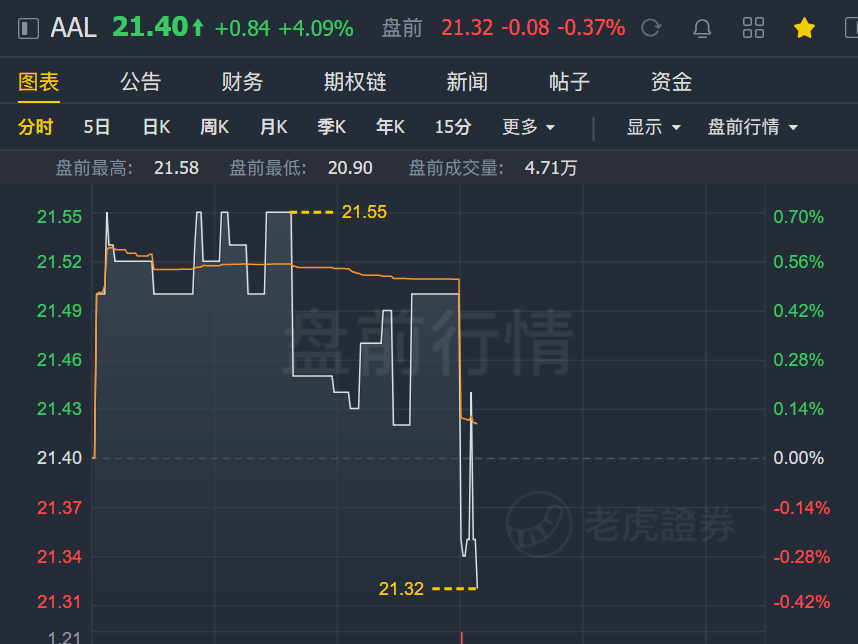The image size is (858, 644).
Task: Choose the 月K monthly chart
Action: (x=274, y=127)
